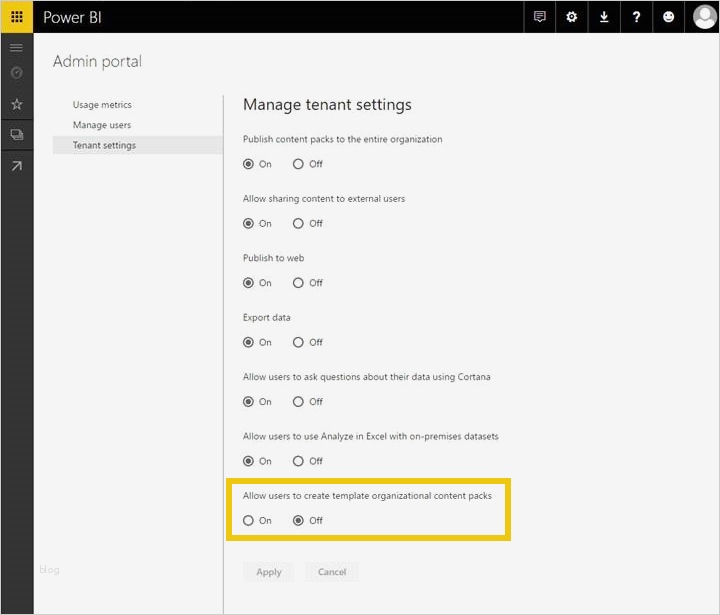The width and height of the screenshot is (720, 615).
Task: Turn off Export data
Action: 298,342
